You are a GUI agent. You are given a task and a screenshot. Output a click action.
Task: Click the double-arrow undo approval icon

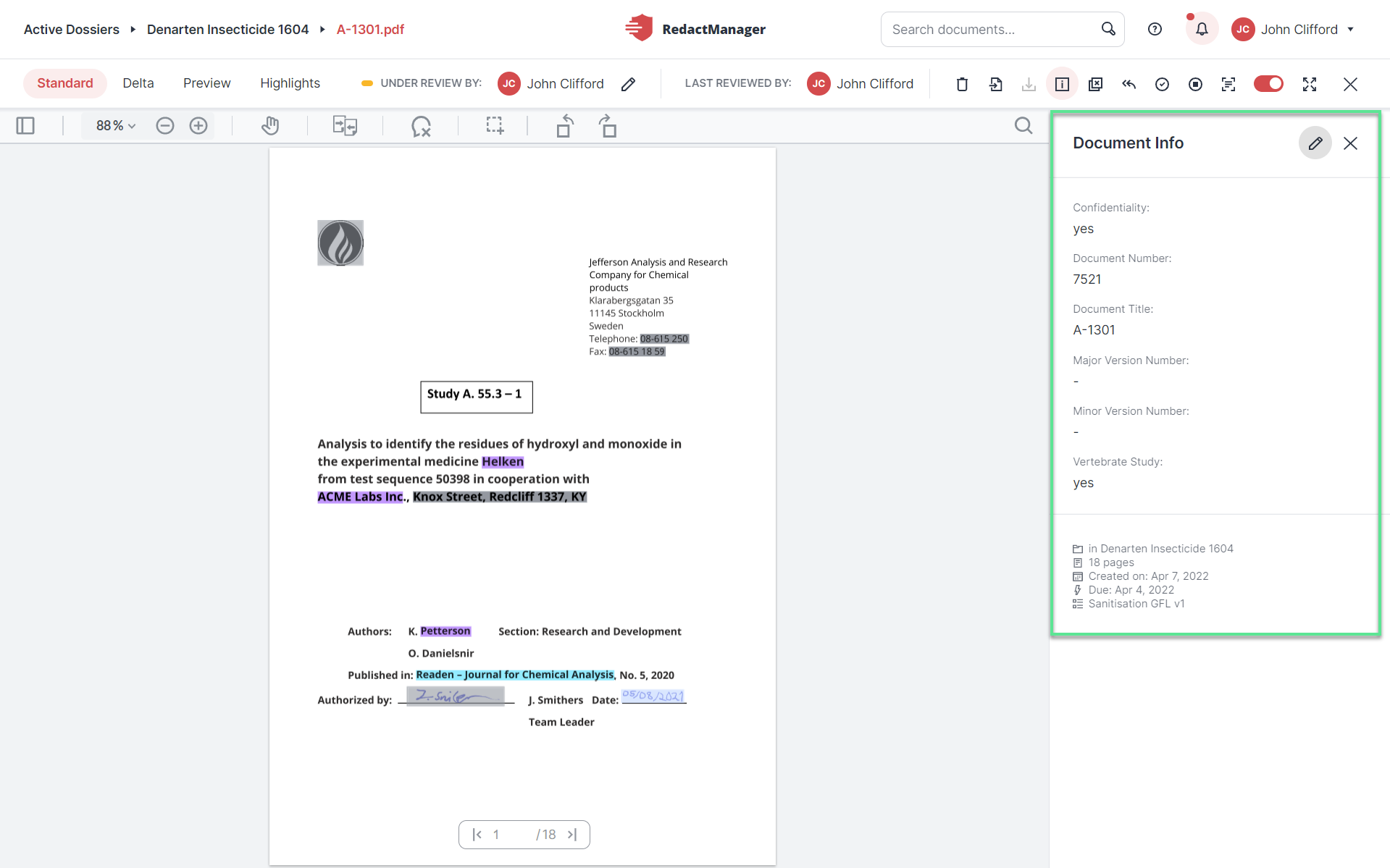(1129, 84)
